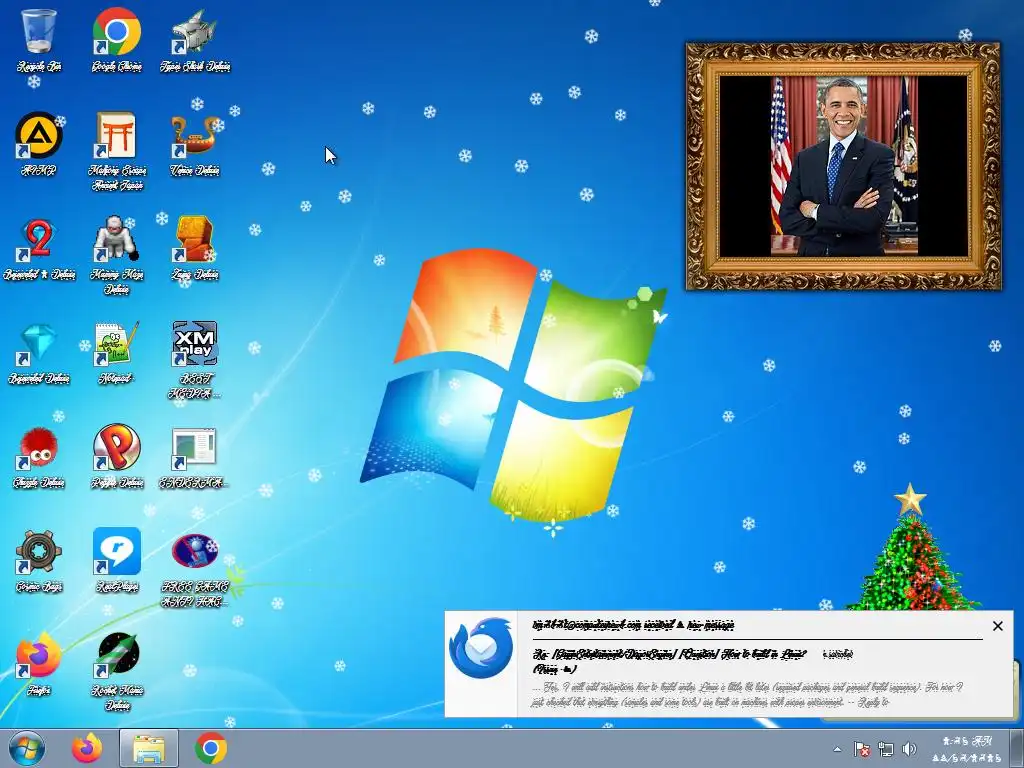Select the Mummy Maze Deluxe shortcut
Image resolution: width=1024 pixels, height=768 pixels.
tap(116, 256)
